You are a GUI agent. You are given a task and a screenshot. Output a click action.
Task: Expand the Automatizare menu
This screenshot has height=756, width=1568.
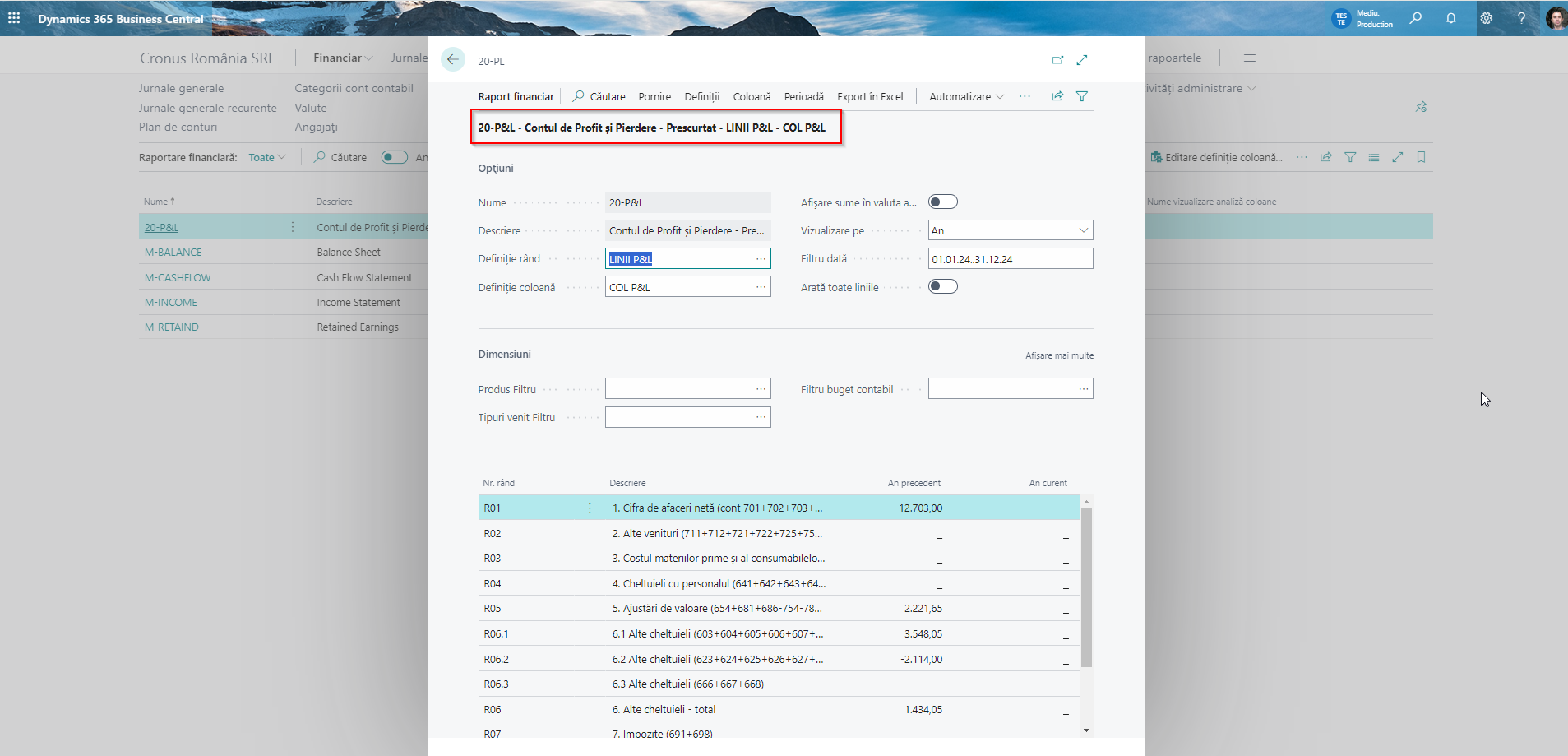click(x=965, y=96)
